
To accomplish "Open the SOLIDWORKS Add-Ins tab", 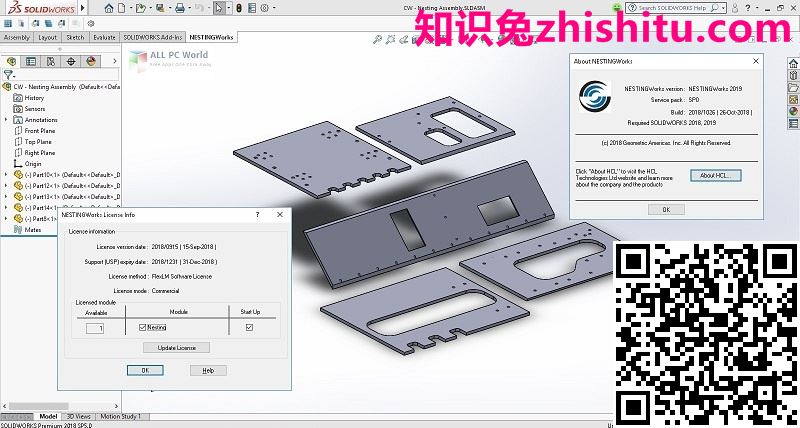I will click(153, 37).
